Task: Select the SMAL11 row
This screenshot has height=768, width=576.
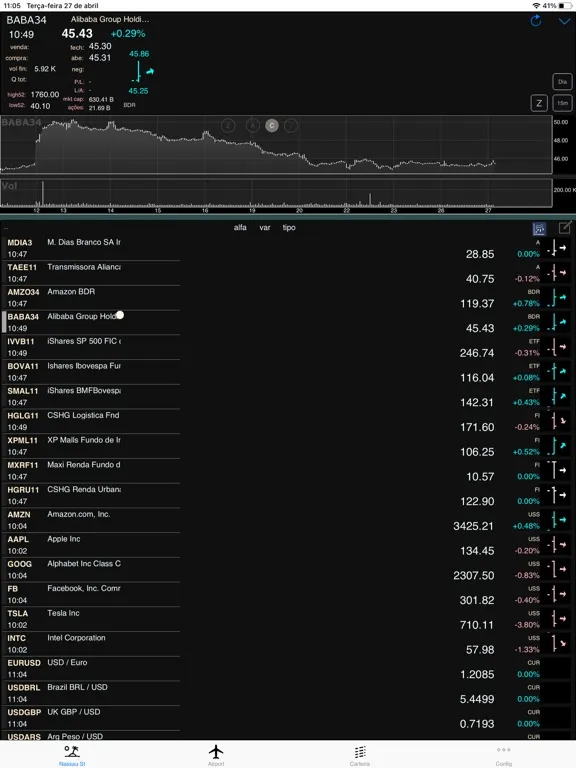Action: 288,397
